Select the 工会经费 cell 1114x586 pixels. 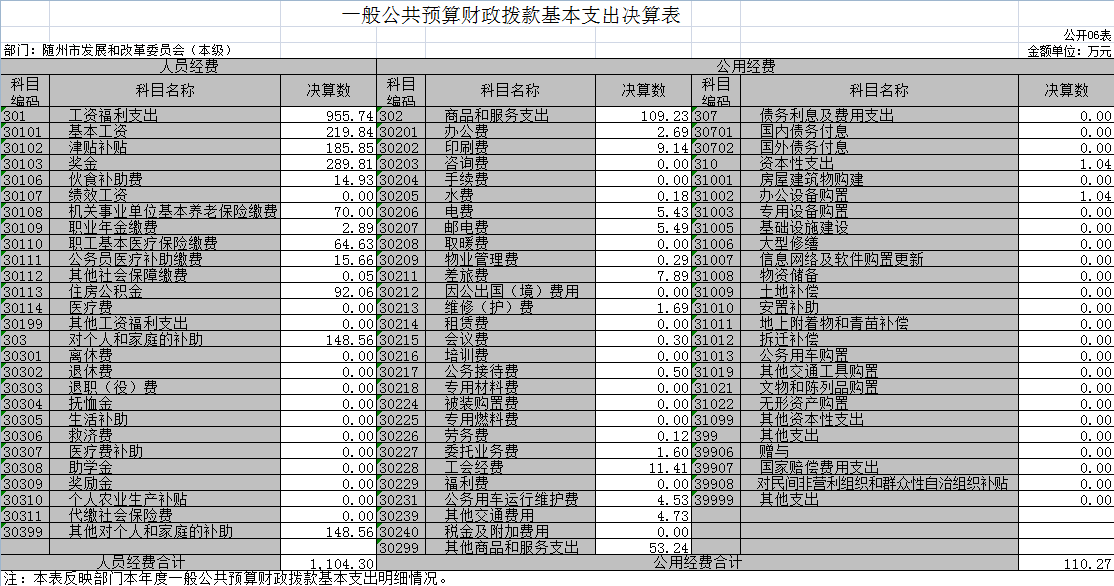(x=473, y=468)
